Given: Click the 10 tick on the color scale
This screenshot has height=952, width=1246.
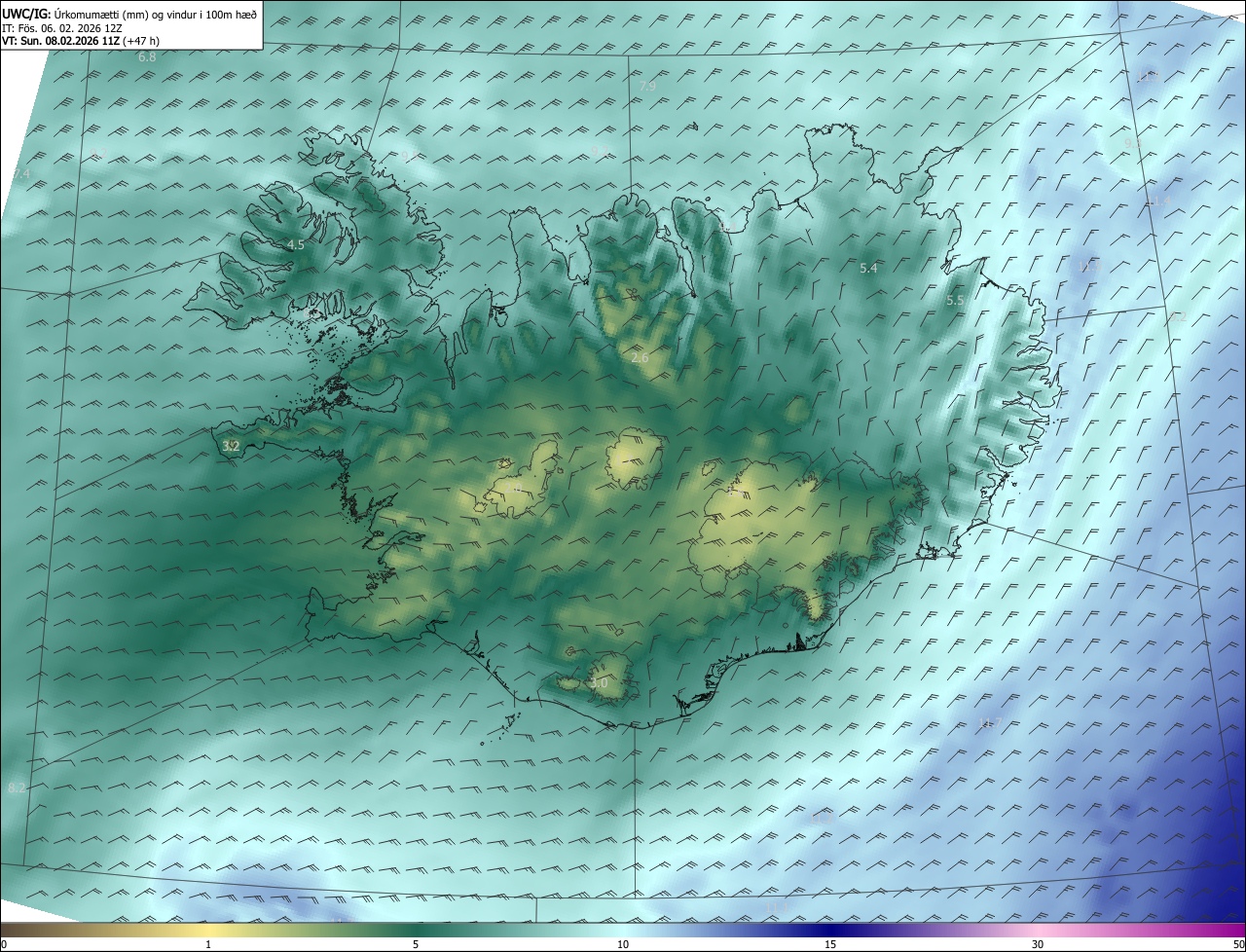Looking at the screenshot, I should tap(623, 944).
